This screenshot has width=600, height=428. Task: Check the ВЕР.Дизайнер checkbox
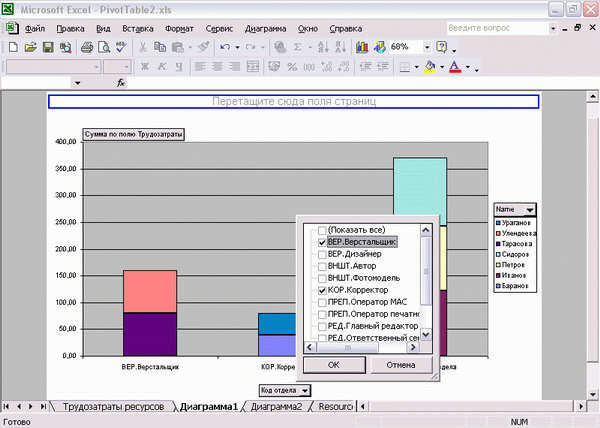322,254
